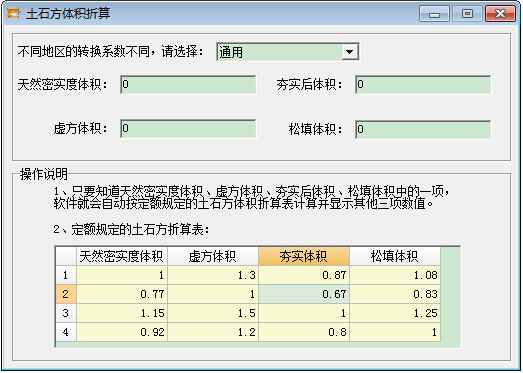Click the cell with value 1.15
The image size is (523, 373).
click(122, 313)
